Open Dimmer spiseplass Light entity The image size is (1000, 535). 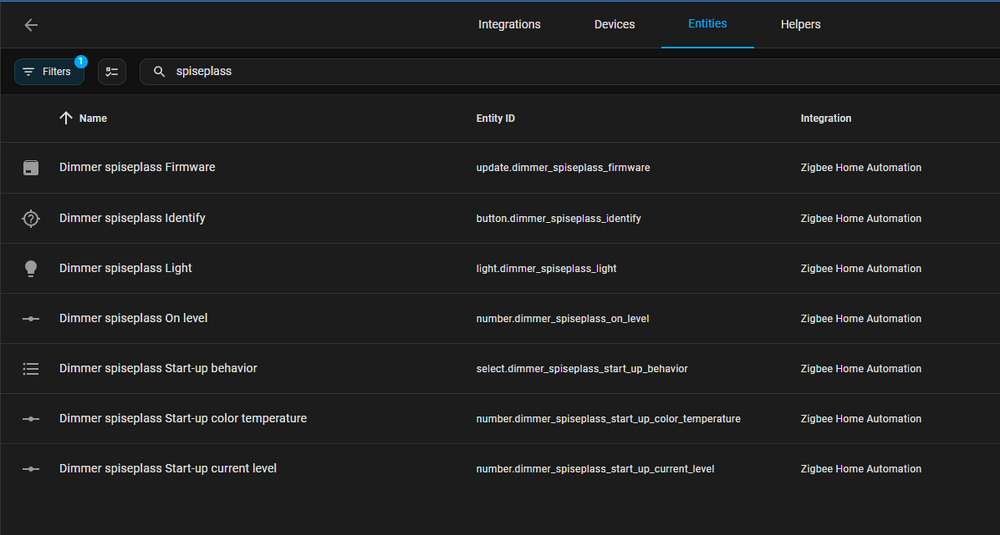tap(125, 268)
